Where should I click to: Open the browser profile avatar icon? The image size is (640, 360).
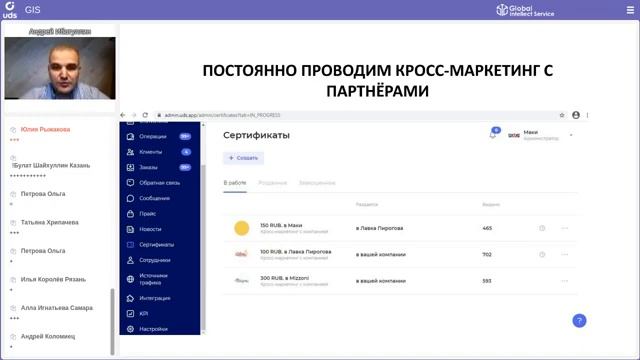click(x=576, y=115)
